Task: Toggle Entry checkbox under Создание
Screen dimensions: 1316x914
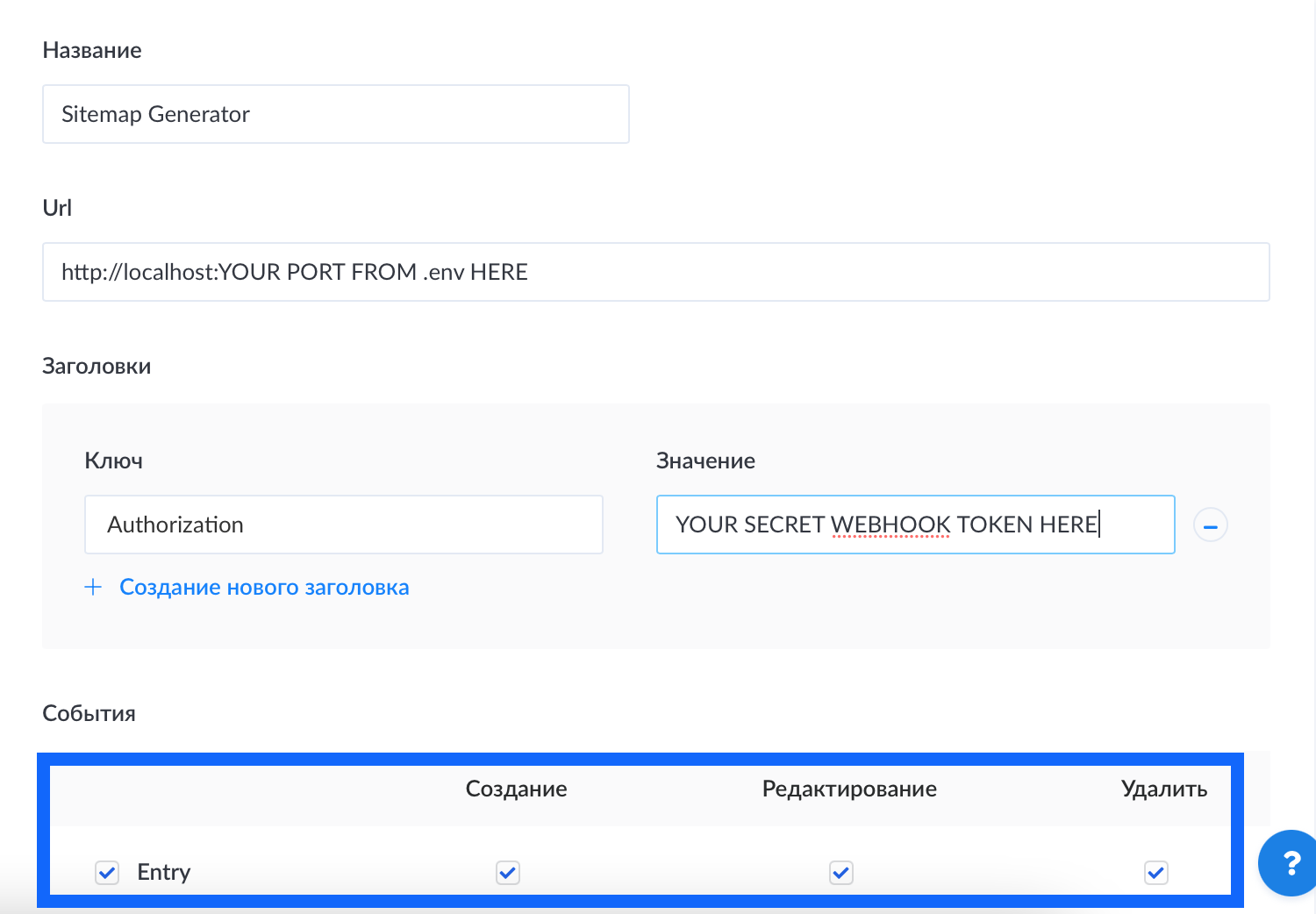Action: click(508, 873)
